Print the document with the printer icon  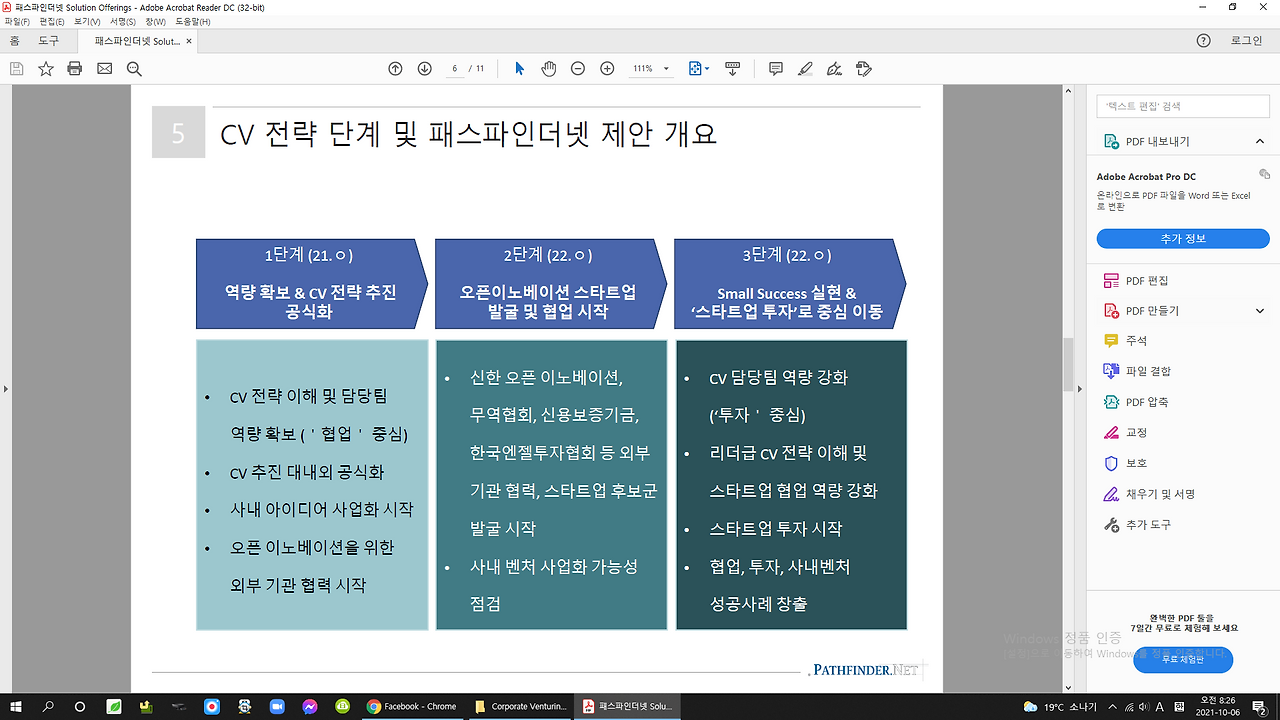click(x=75, y=69)
